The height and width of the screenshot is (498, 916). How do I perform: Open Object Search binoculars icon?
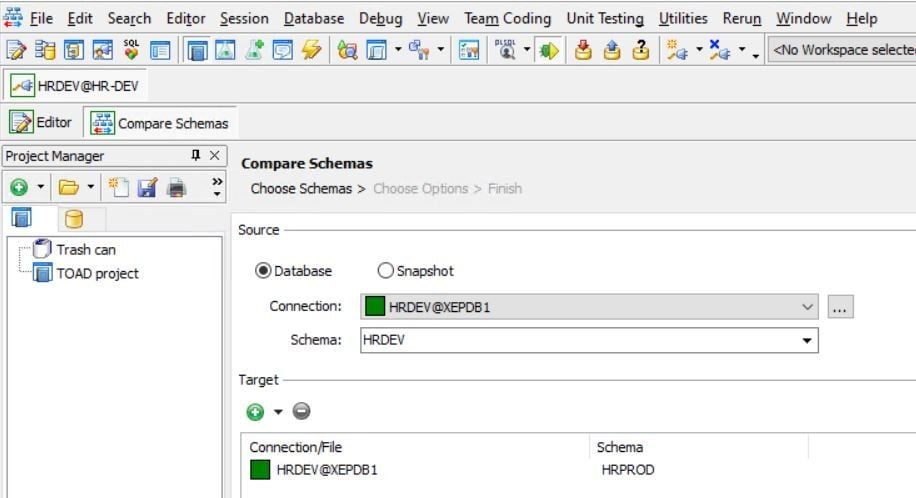pos(348,50)
